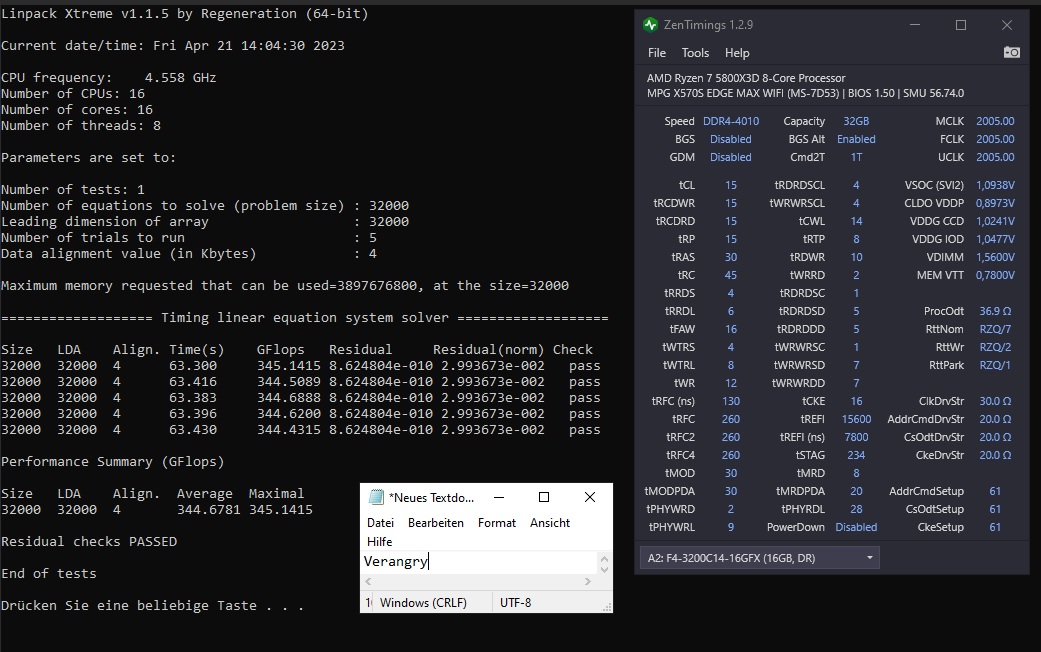Click the Notepad text field containing Verangry
Viewport: 1041px width, 652px height.
pos(479,562)
